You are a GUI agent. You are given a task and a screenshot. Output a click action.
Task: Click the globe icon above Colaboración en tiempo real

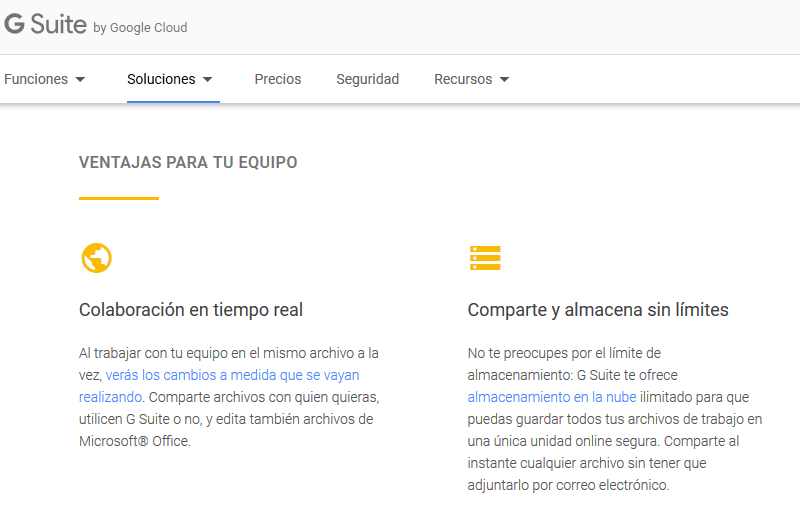pos(96,258)
